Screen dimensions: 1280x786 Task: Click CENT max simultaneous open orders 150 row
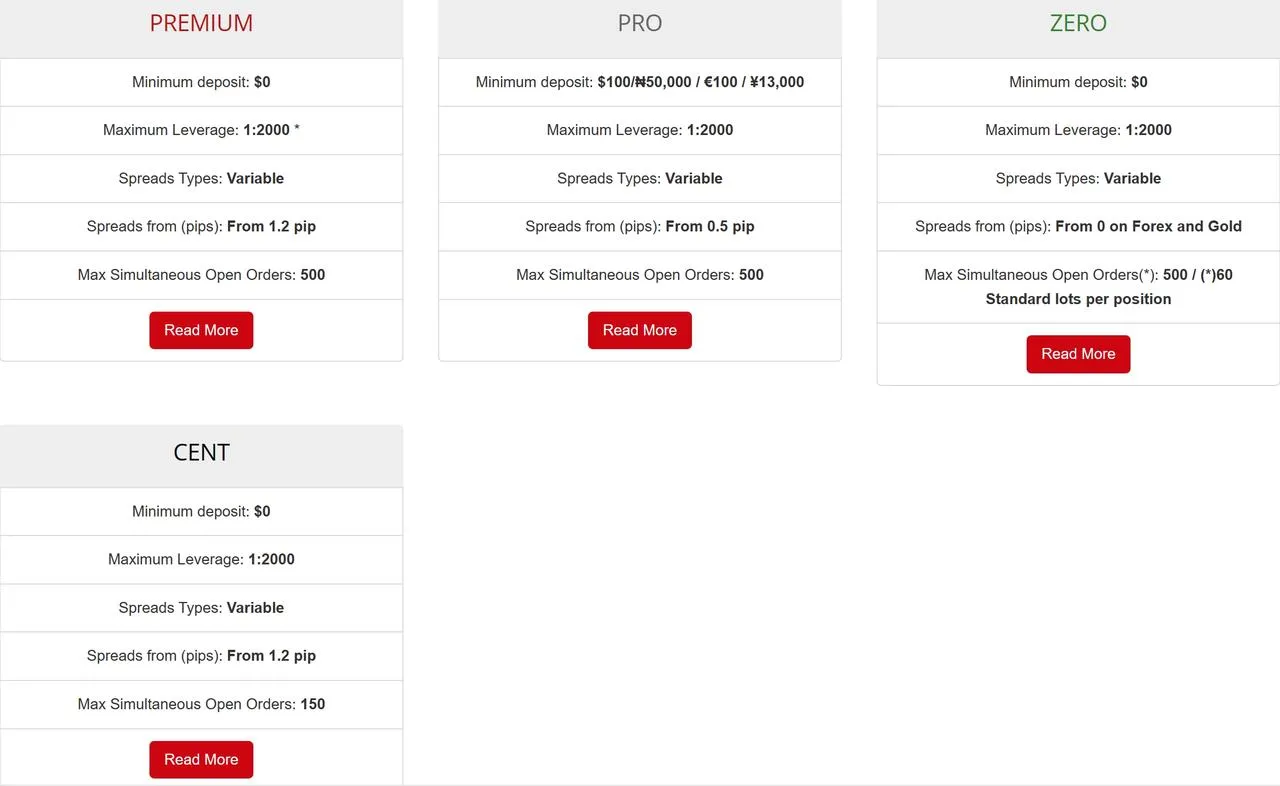pyautogui.click(x=201, y=704)
